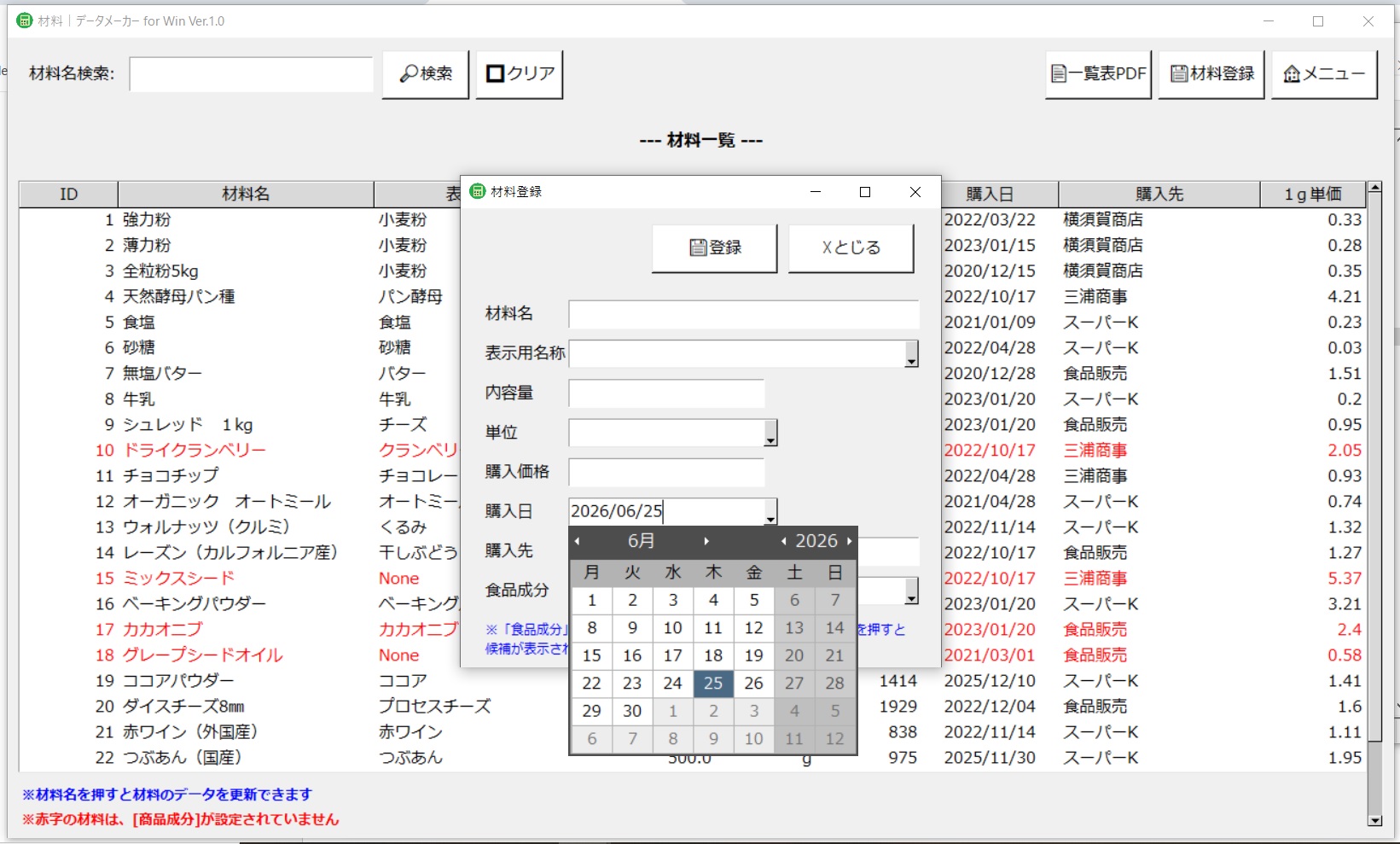Click the 材料登録 button in top toolbar
The height and width of the screenshot is (844, 1400).
(1211, 74)
